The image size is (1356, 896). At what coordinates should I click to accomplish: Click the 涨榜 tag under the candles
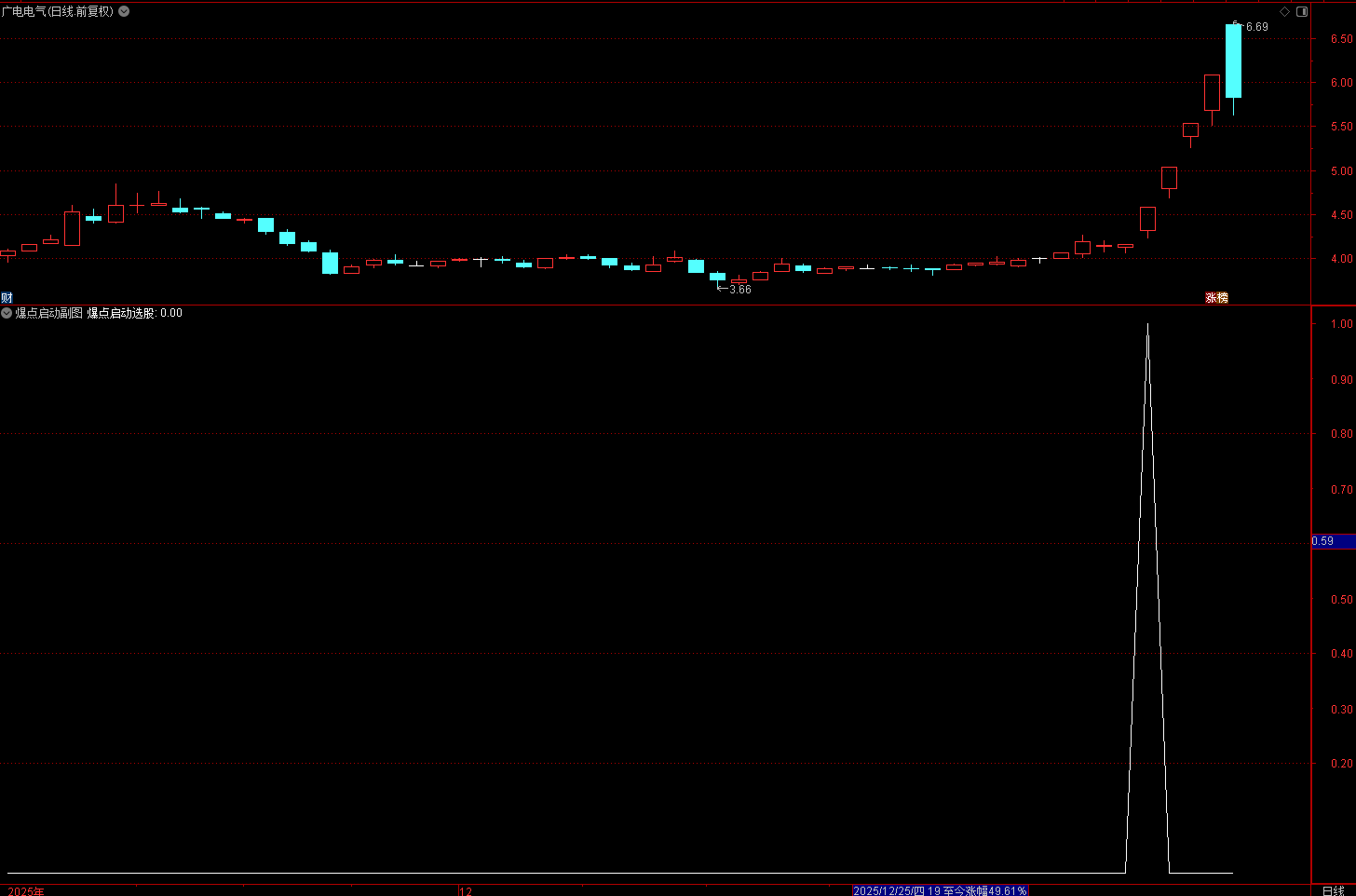coord(1216,297)
